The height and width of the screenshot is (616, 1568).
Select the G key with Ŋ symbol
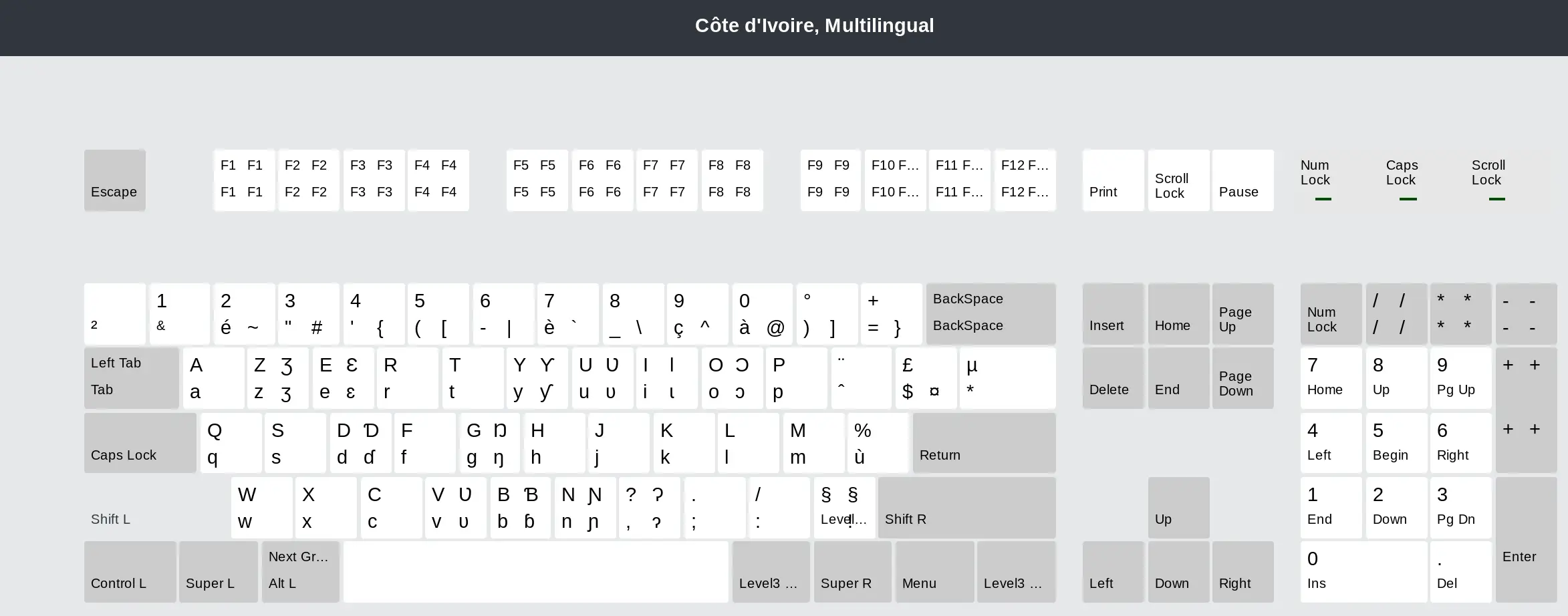click(491, 443)
